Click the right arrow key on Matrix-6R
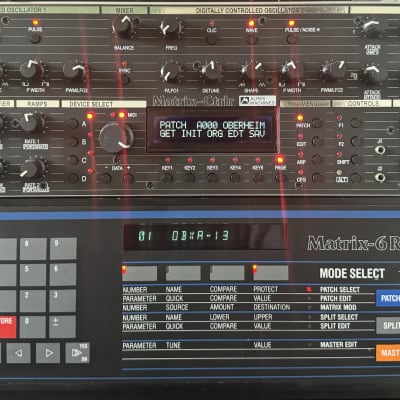 click(x=48, y=353)
